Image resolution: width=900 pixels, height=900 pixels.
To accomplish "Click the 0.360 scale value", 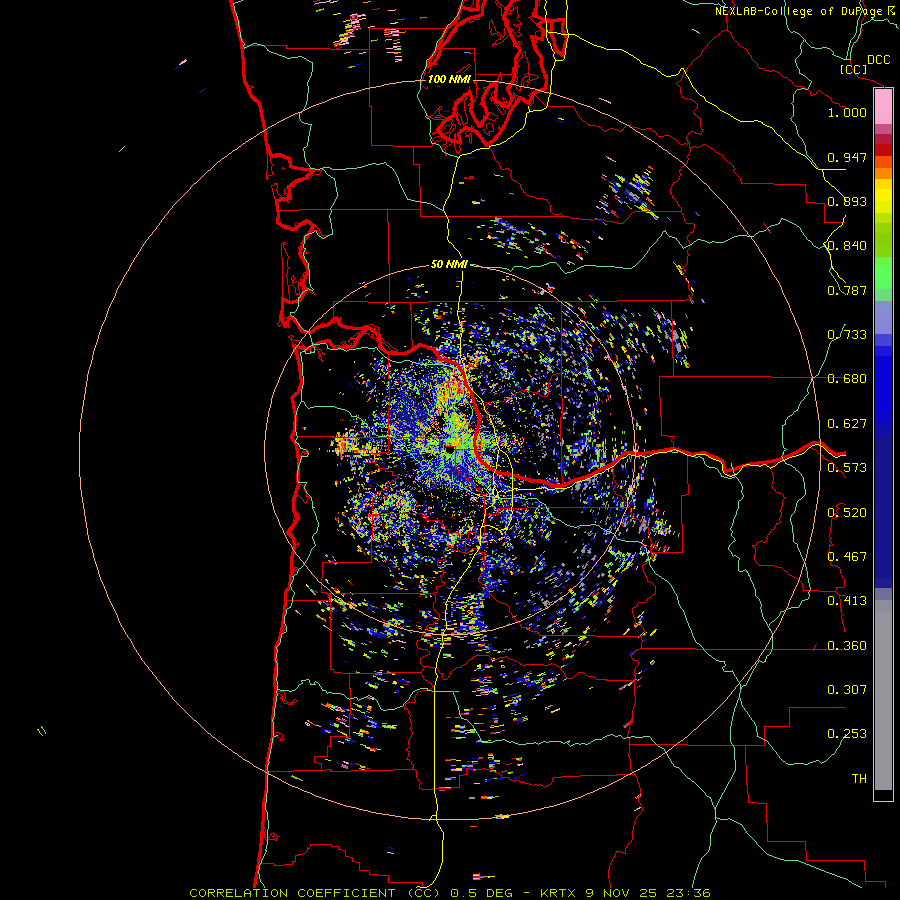I will click(x=847, y=646).
